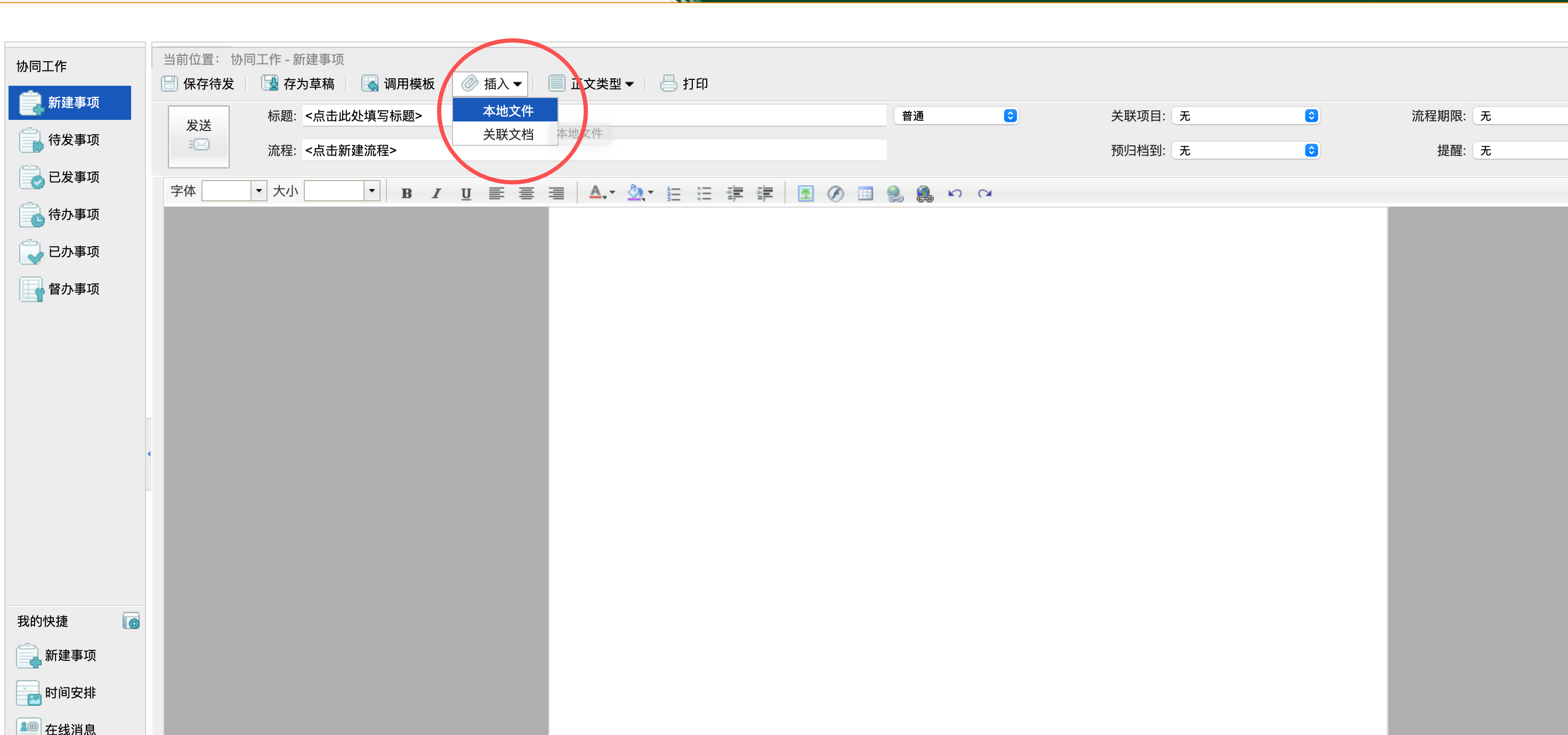1568x735 pixels.
Task: Insert a numbered list
Action: [x=674, y=193]
